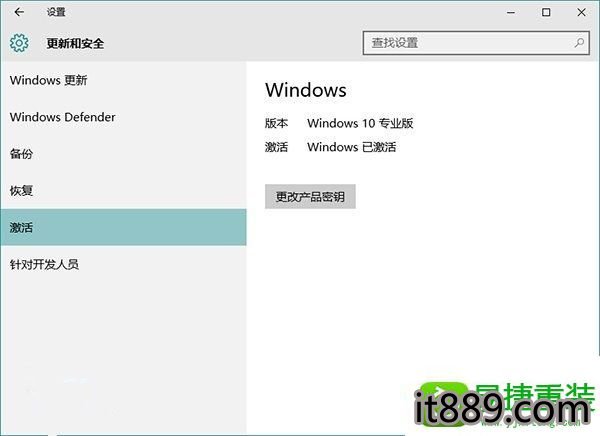Click the 更新和安全 page title
Viewport: 600px width, 436px height.
point(75,43)
